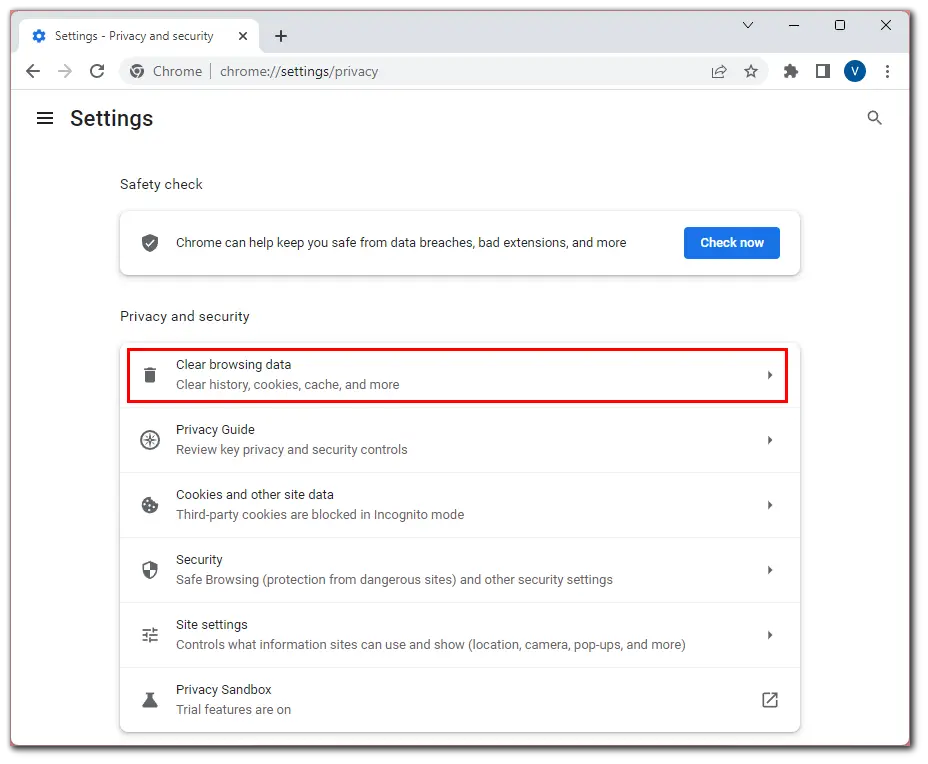Open the Extensions puzzle piece icon
This screenshot has width=928, height=764.
pyautogui.click(x=791, y=72)
